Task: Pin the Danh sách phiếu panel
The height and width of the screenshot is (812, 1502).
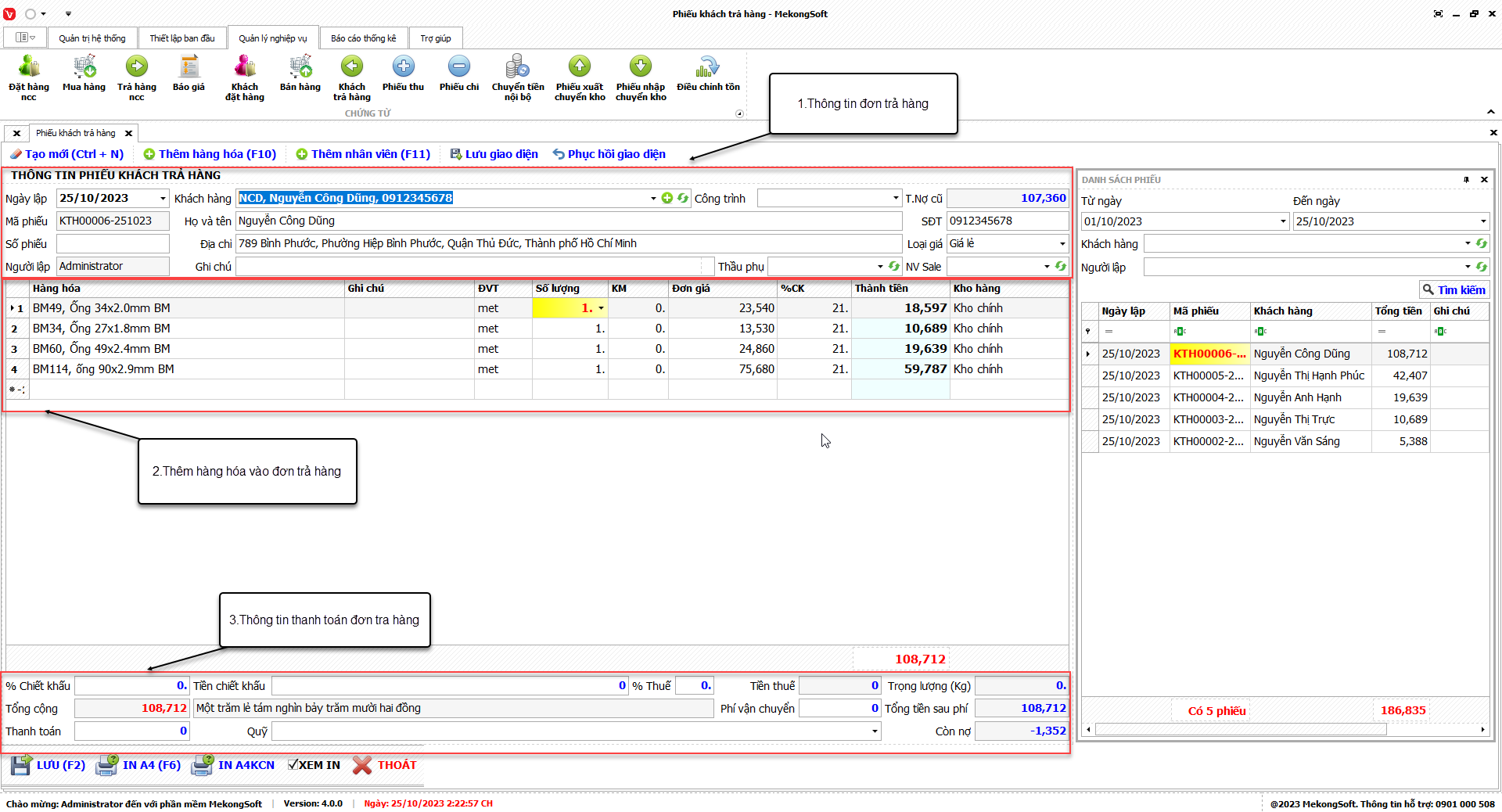Action: click(1466, 180)
